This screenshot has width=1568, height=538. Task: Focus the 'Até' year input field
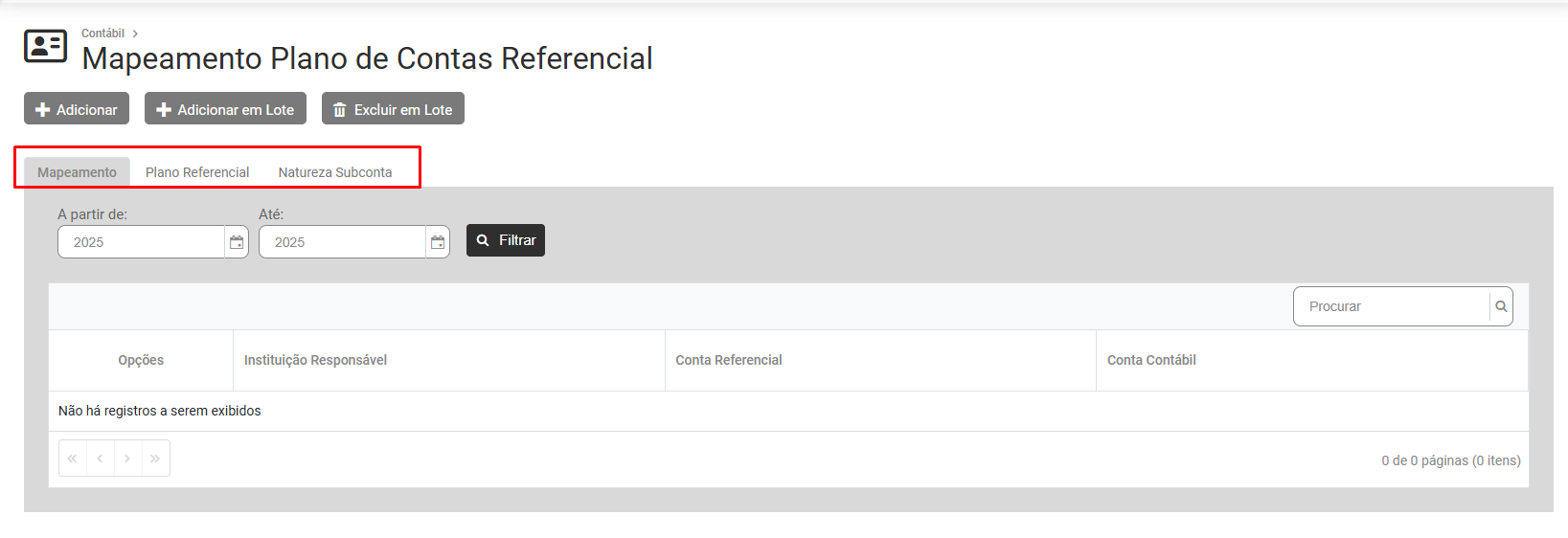pyautogui.click(x=342, y=242)
